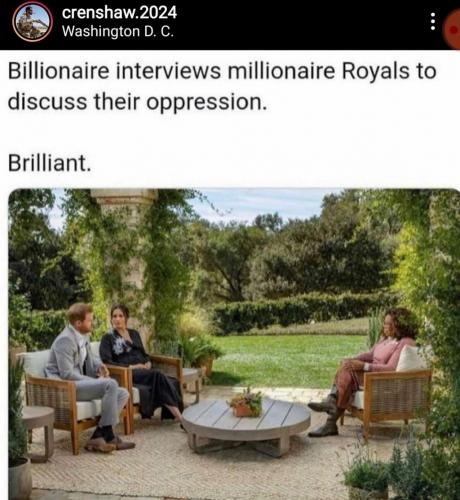
Task: Click the round wooden coffee table
Action: 246,425
